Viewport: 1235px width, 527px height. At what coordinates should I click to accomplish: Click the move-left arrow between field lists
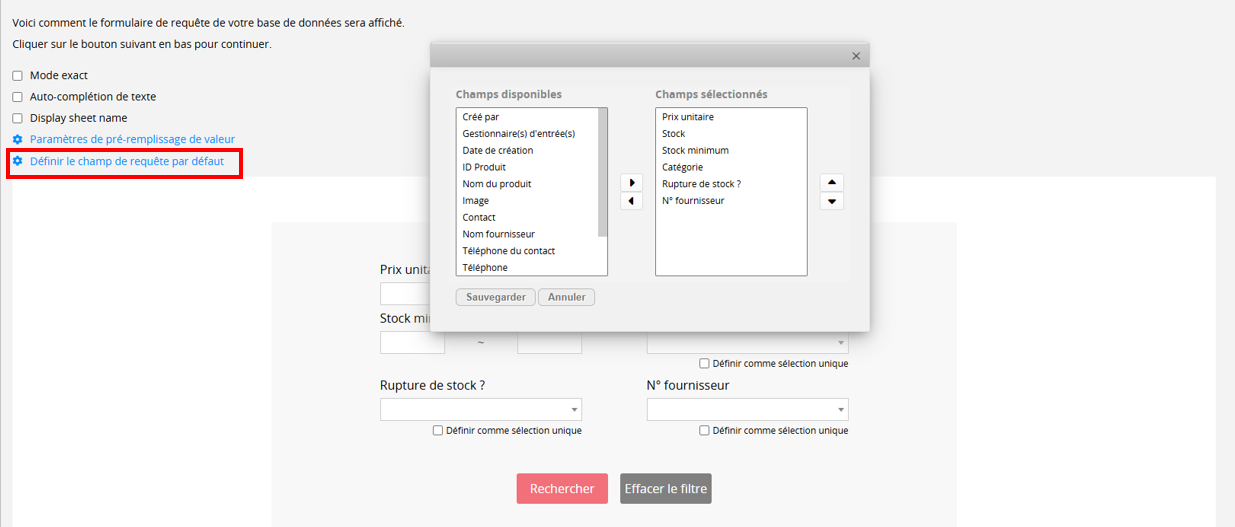tap(632, 201)
